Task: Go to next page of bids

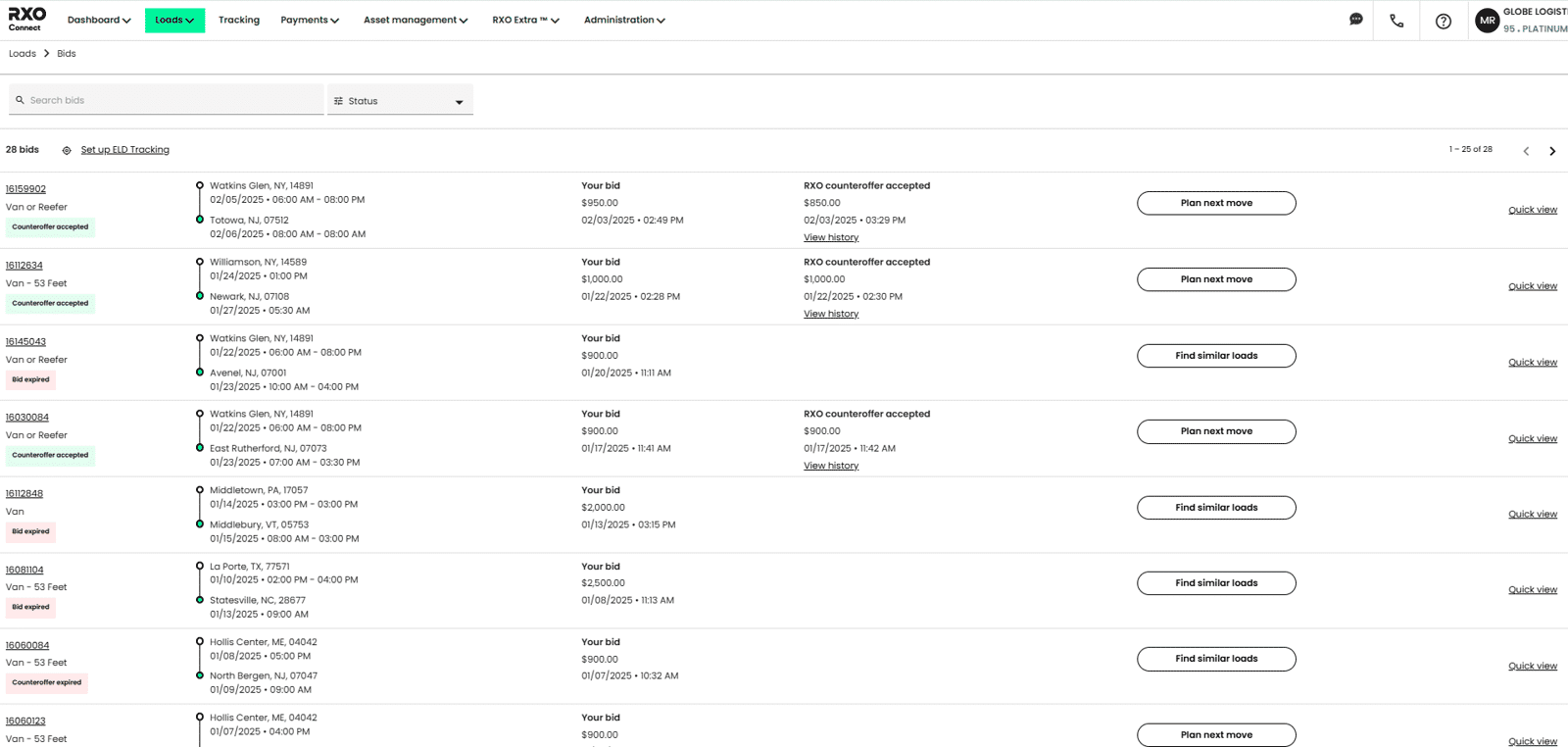Action: pos(1552,151)
